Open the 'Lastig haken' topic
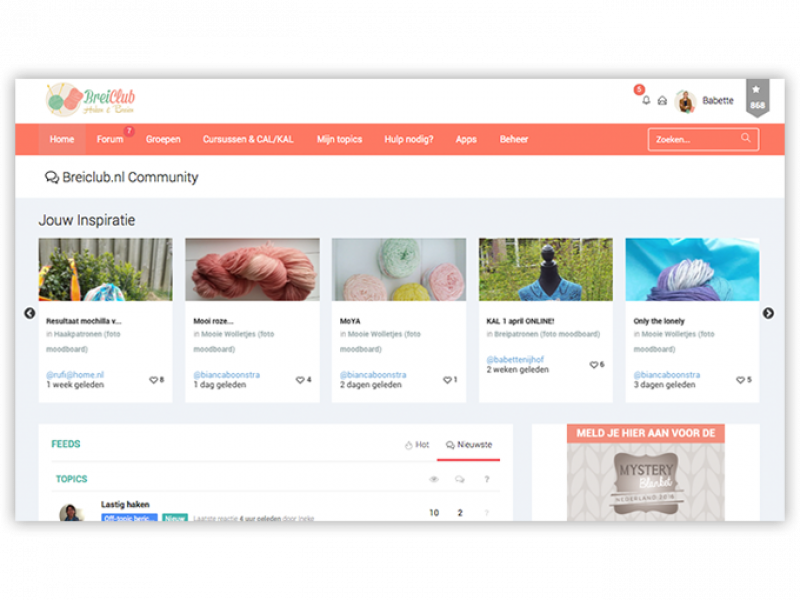This screenshot has height=600, width=800. (125, 505)
